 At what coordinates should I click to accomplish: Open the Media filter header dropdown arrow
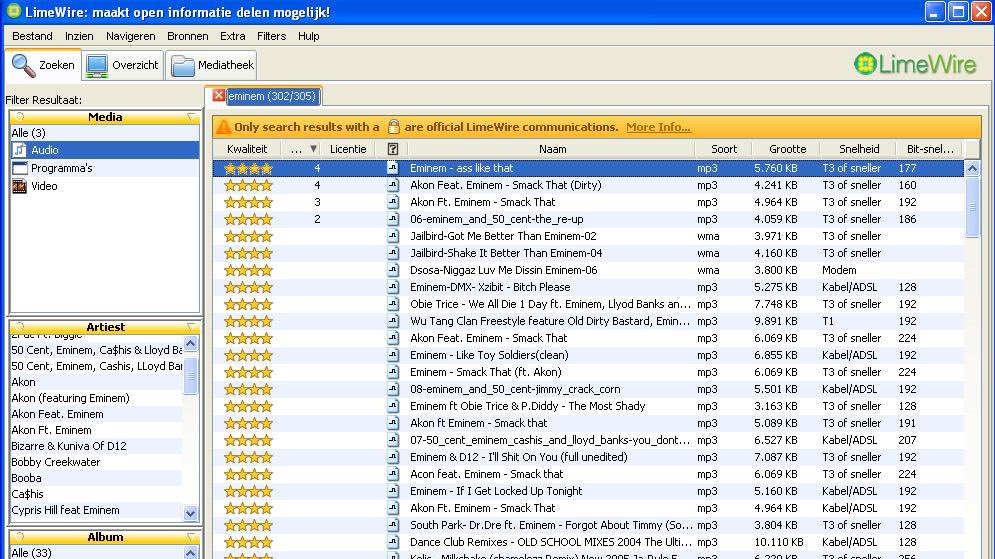pos(190,117)
